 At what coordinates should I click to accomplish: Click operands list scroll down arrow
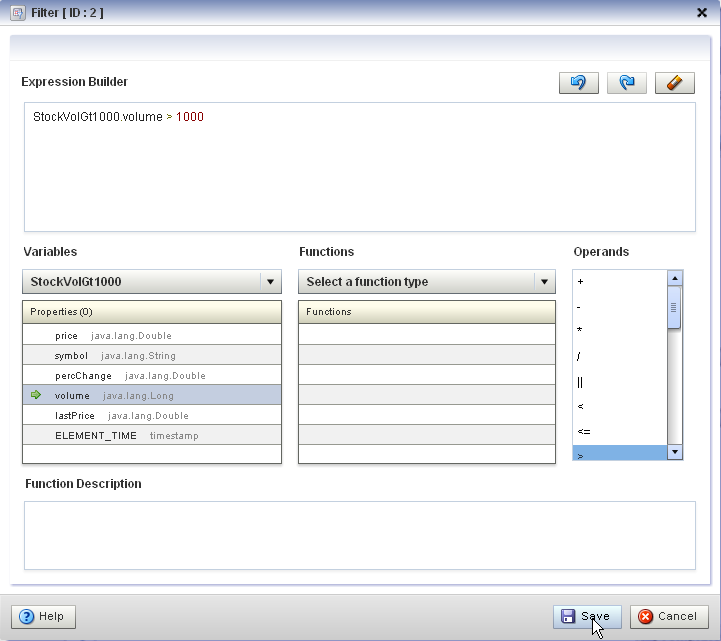(x=675, y=452)
